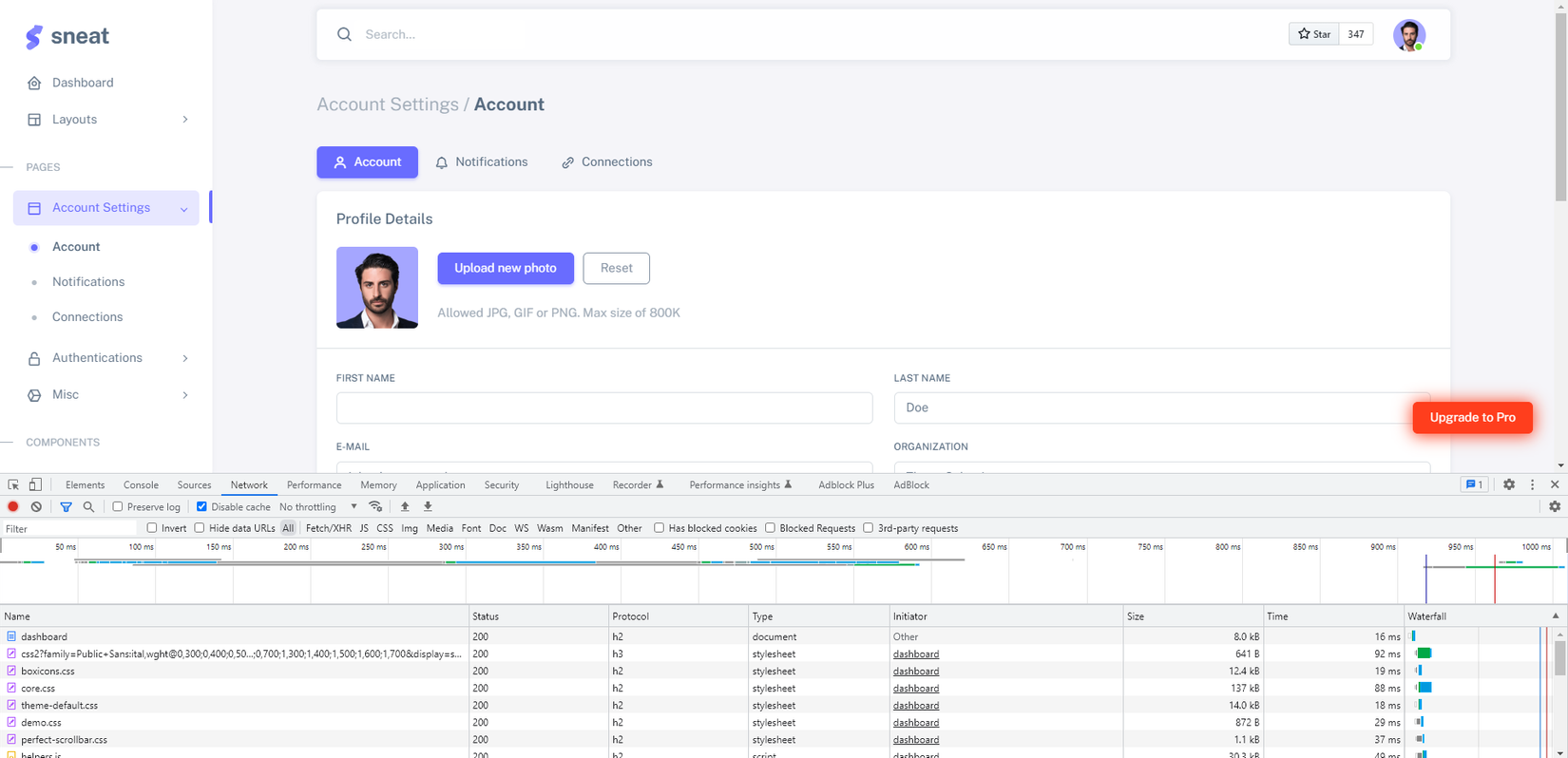Click the First Name input field
The width and height of the screenshot is (1568, 758).
[x=603, y=407]
